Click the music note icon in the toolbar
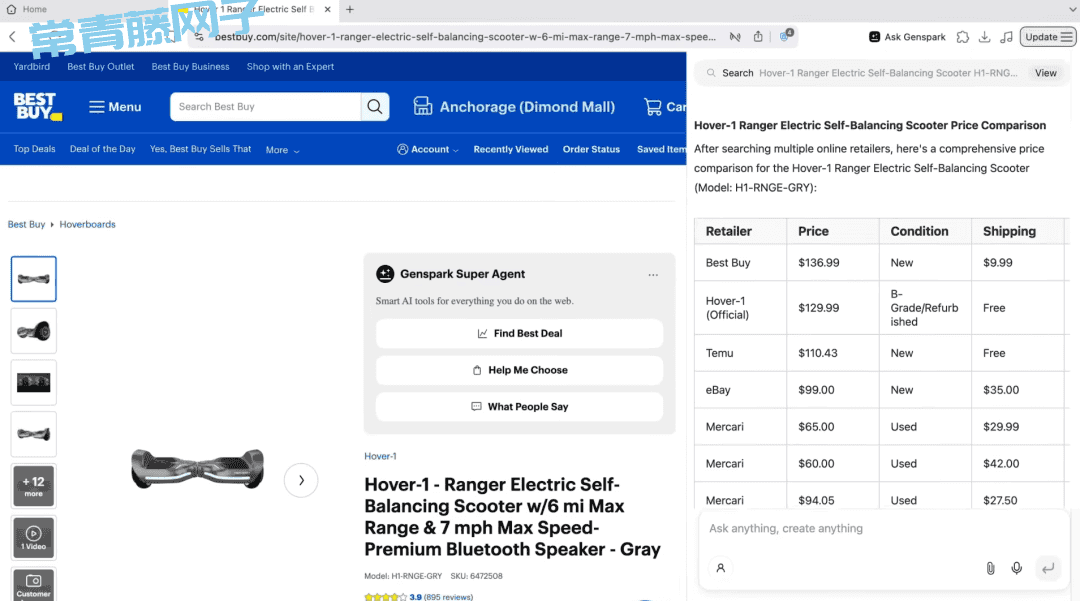Screen dimensions: 1080x601 tap(1006, 37)
